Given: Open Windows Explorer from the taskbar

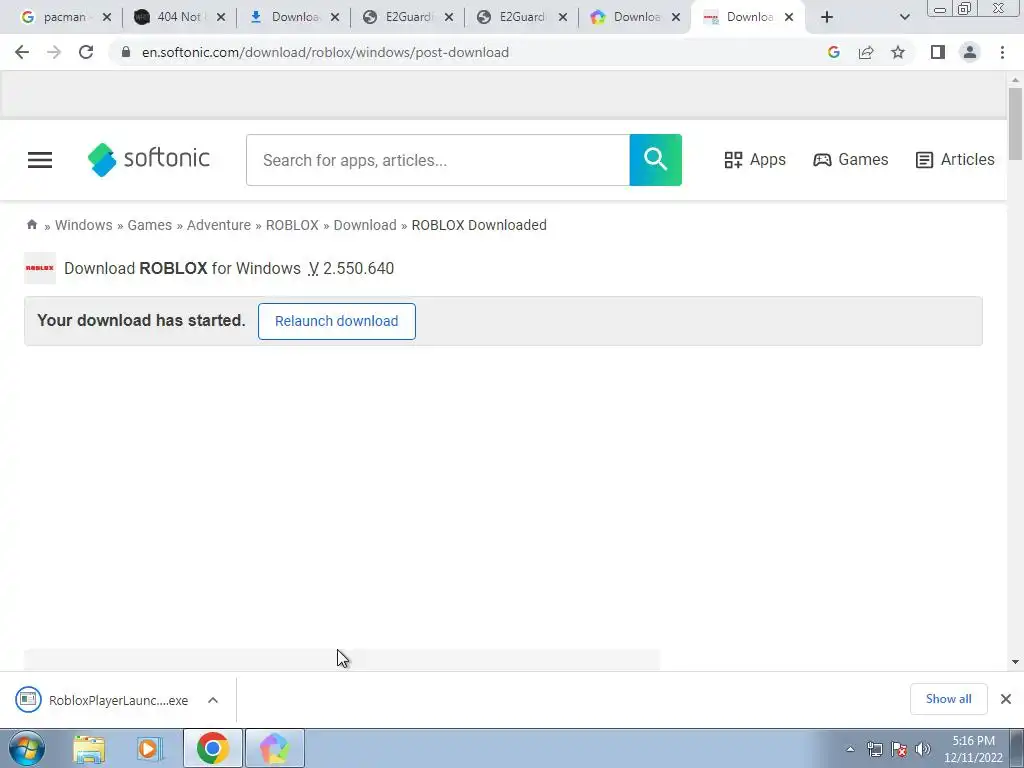Looking at the screenshot, I should click(x=89, y=748).
